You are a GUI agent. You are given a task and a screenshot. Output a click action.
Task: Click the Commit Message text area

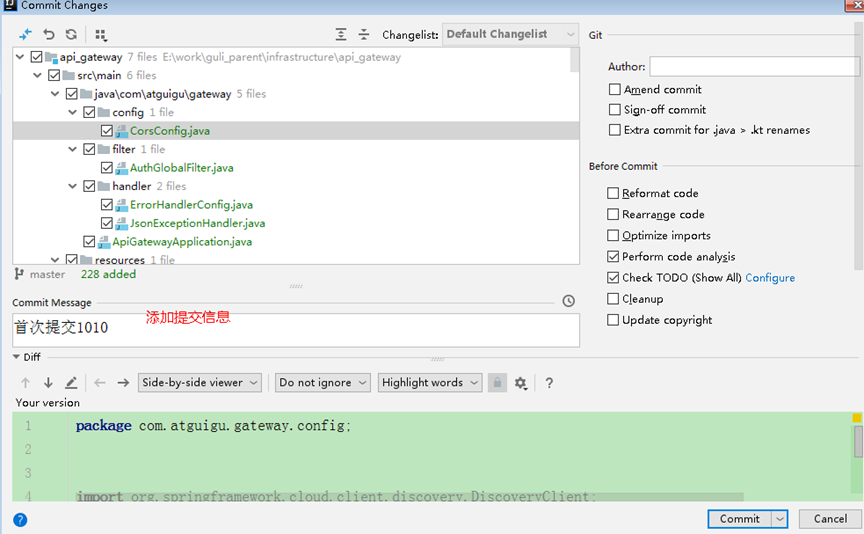click(296, 330)
